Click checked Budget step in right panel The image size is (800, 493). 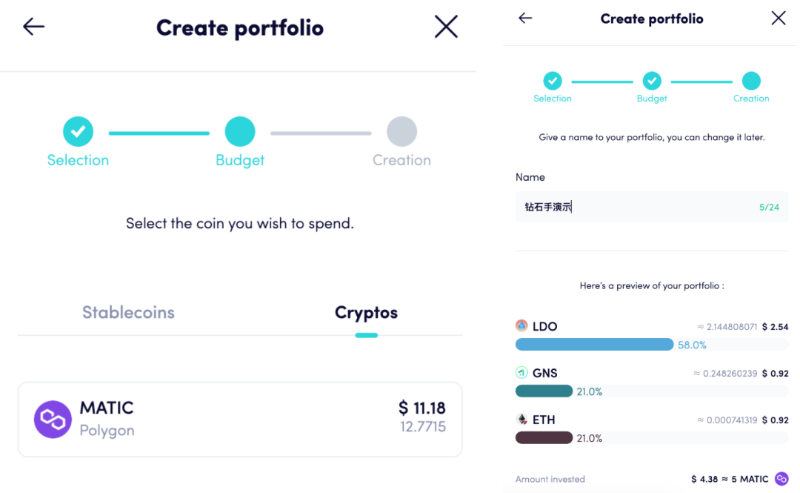click(652, 81)
